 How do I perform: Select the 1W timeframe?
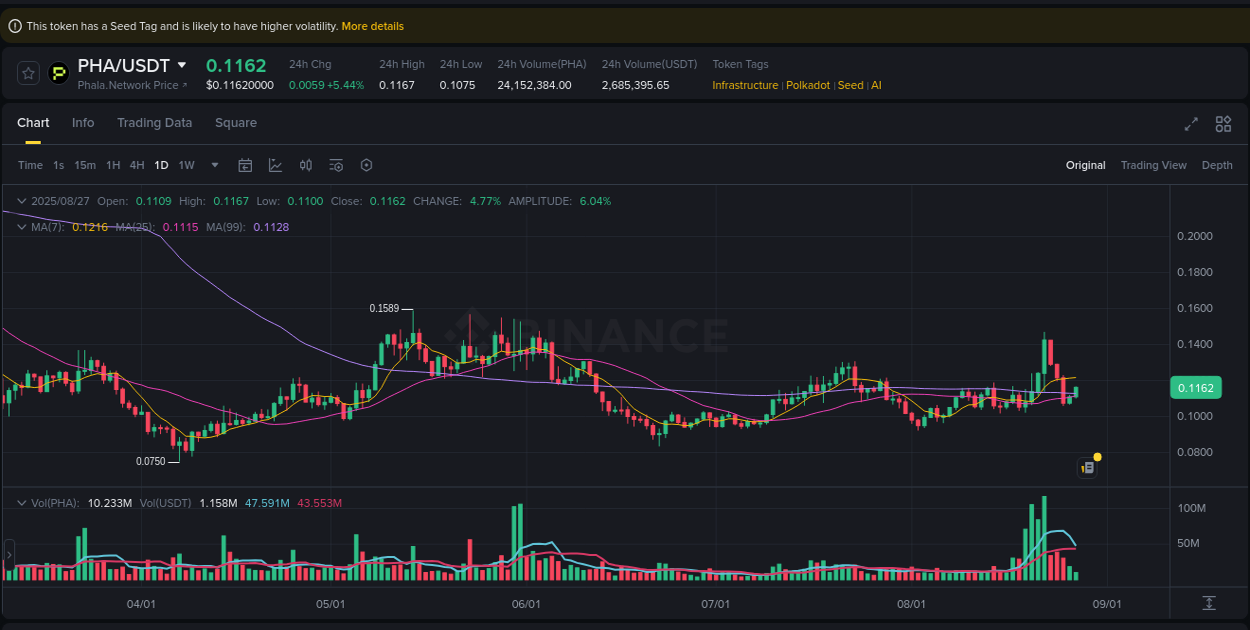point(186,164)
